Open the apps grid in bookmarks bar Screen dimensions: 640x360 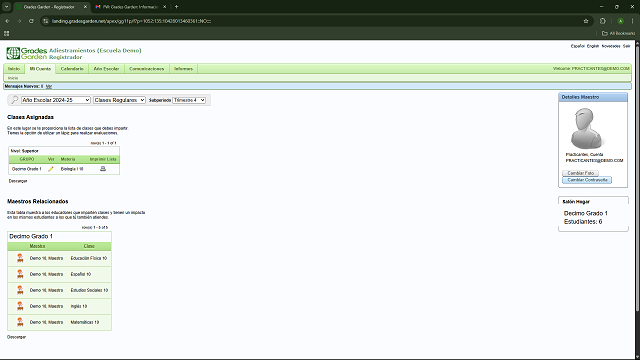click(x=7, y=33)
